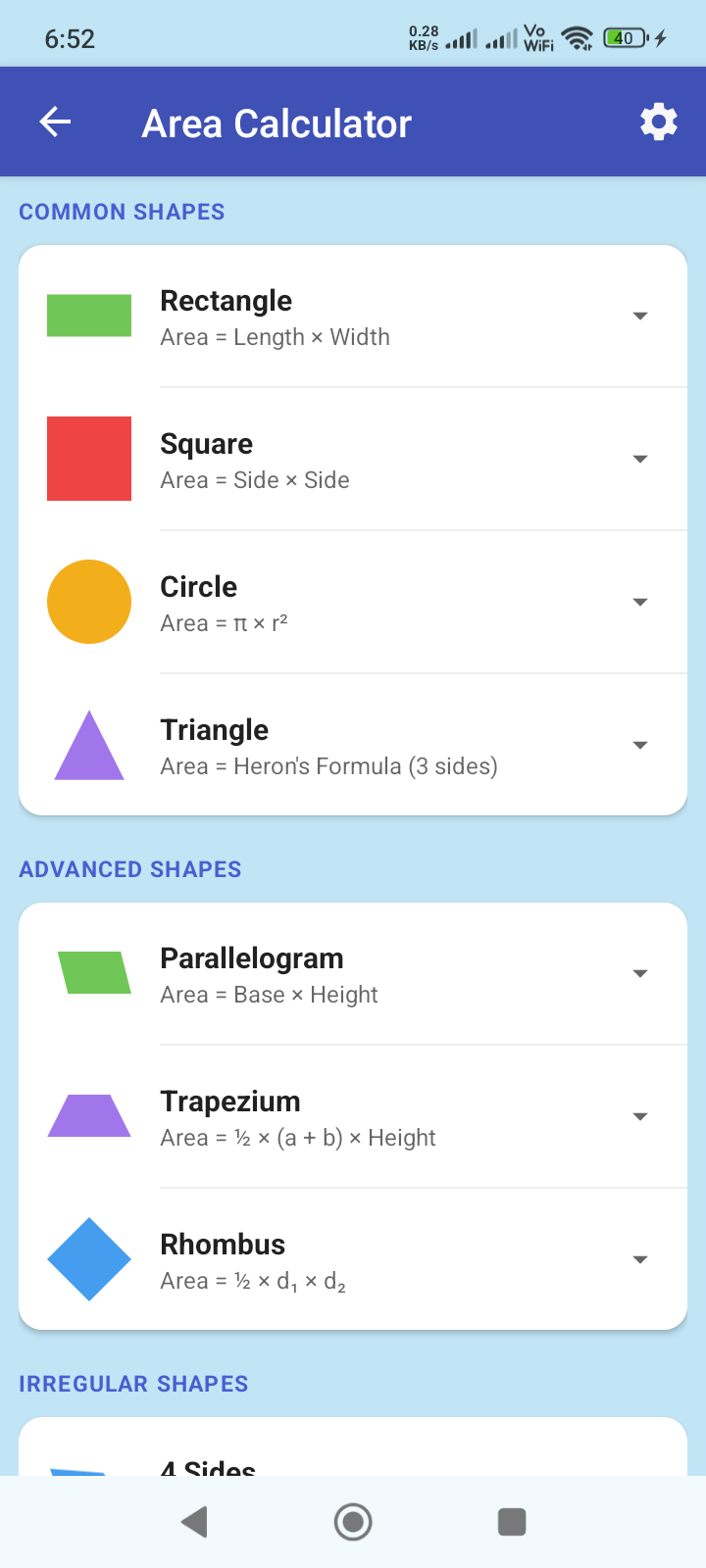Open settings via the gear icon
The image size is (706, 1568).
pyautogui.click(x=658, y=122)
